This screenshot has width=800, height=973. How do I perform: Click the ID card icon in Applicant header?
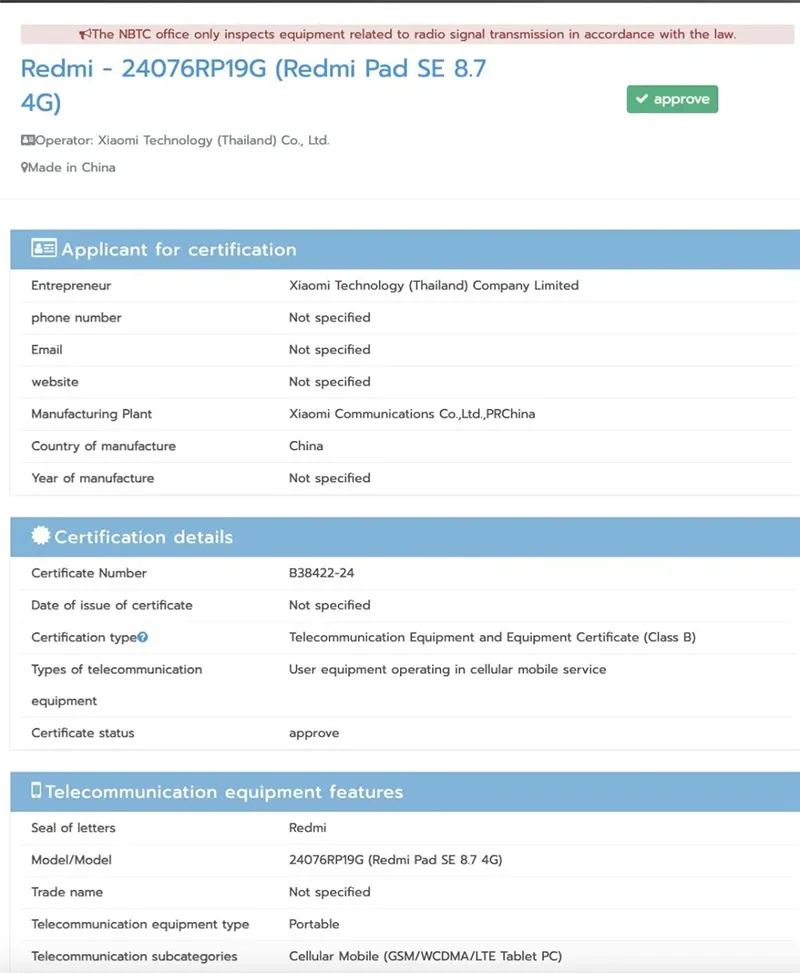click(43, 248)
